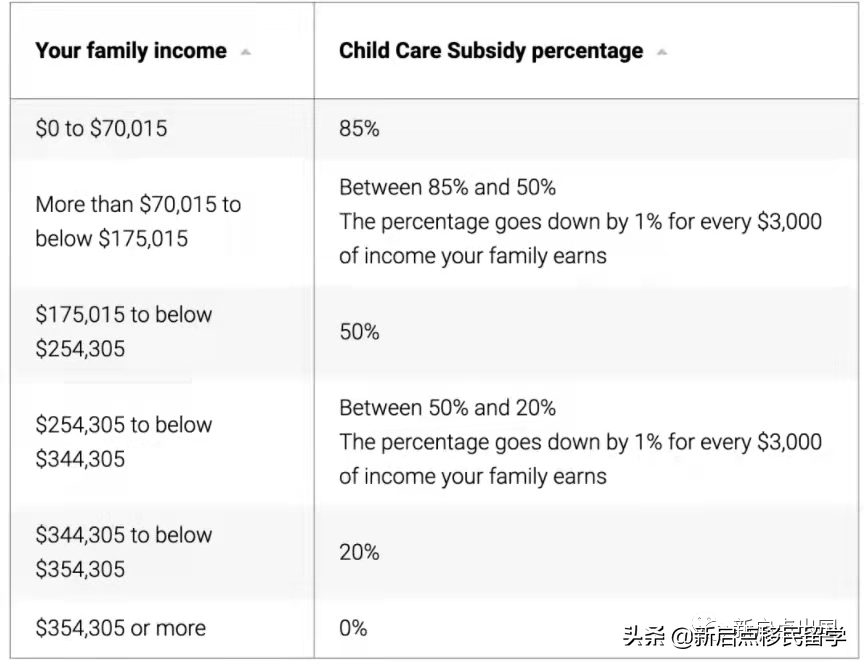Image resolution: width=865 pixels, height=666 pixels.
Task: Click the sort arrow beside Your family income
Action: pos(246,52)
